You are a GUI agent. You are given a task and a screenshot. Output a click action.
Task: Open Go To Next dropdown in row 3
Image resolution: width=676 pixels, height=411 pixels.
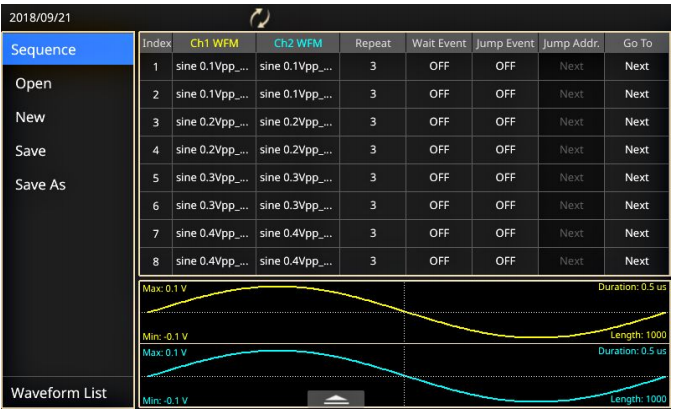pyautogui.click(x=636, y=122)
